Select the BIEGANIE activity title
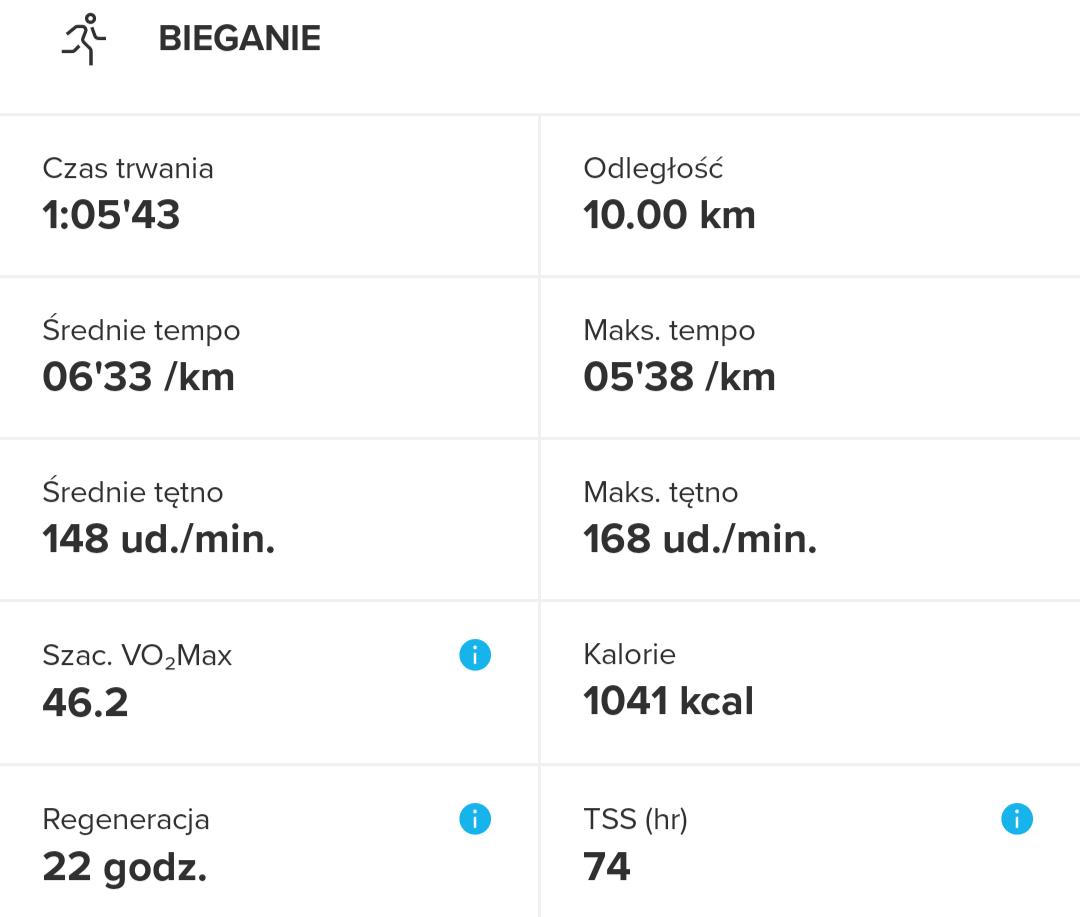Image resolution: width=1080 pixels, height=917 pixels. (x=239, y=39)
